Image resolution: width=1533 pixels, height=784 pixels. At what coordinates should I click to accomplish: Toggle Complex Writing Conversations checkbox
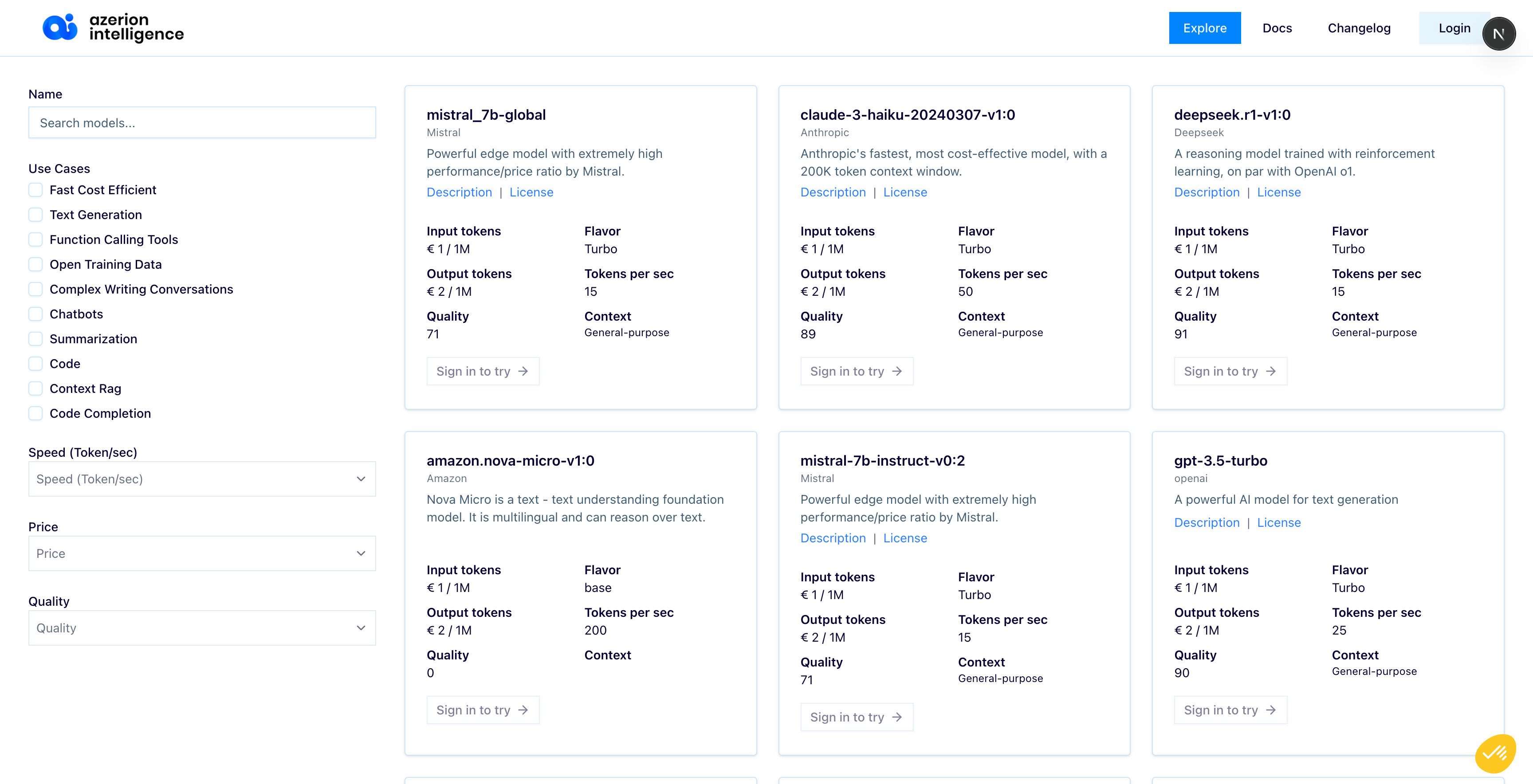pyautogui.click(x=35, y=289)
